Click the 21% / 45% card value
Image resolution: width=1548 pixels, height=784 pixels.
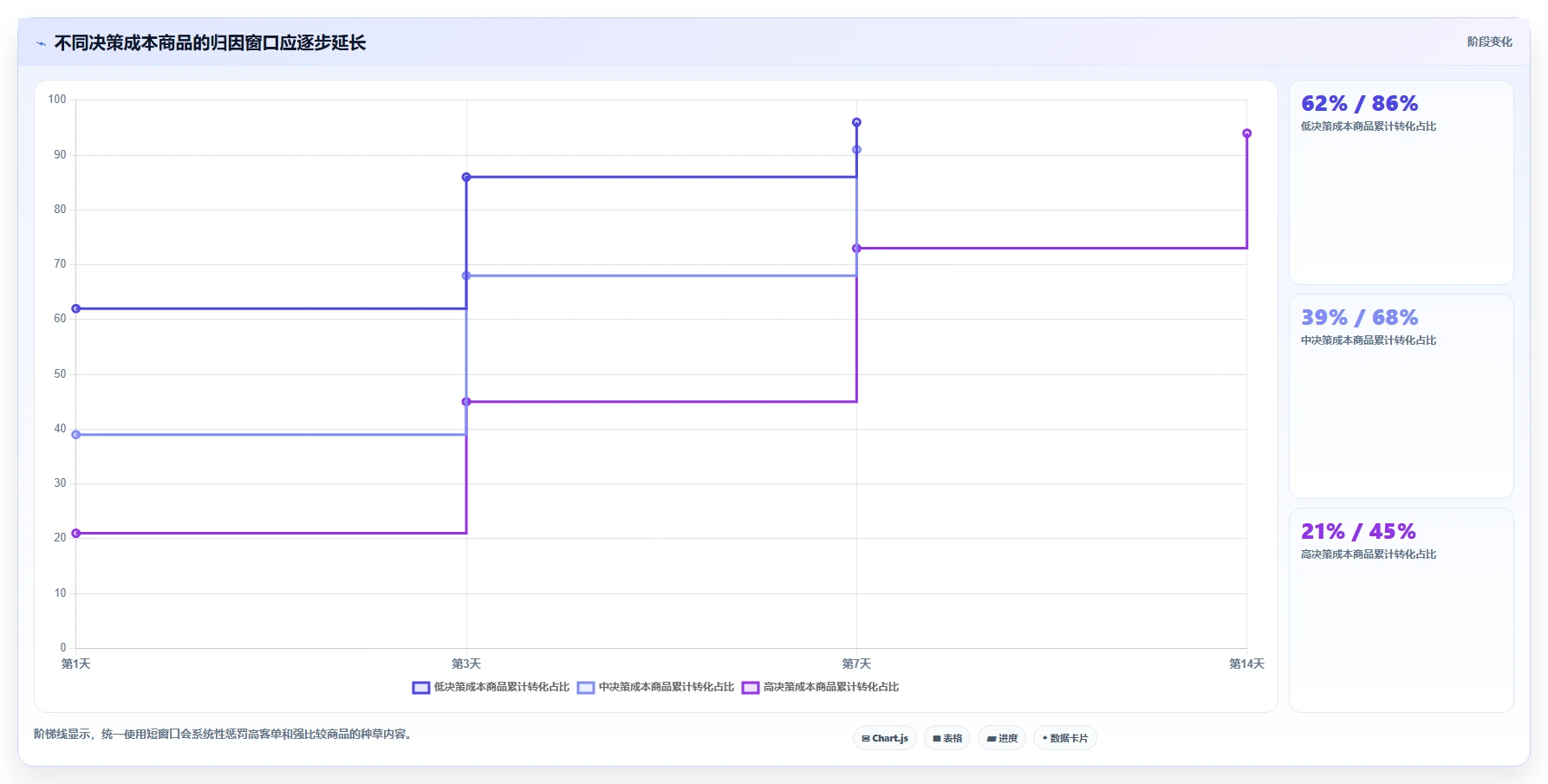click(x=1358, y=532)
